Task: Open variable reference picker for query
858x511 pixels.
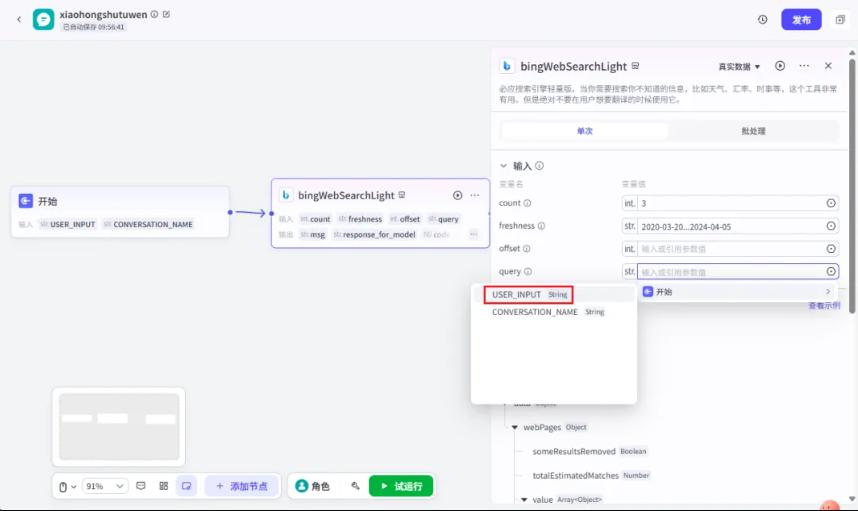Action: (831, 271)
